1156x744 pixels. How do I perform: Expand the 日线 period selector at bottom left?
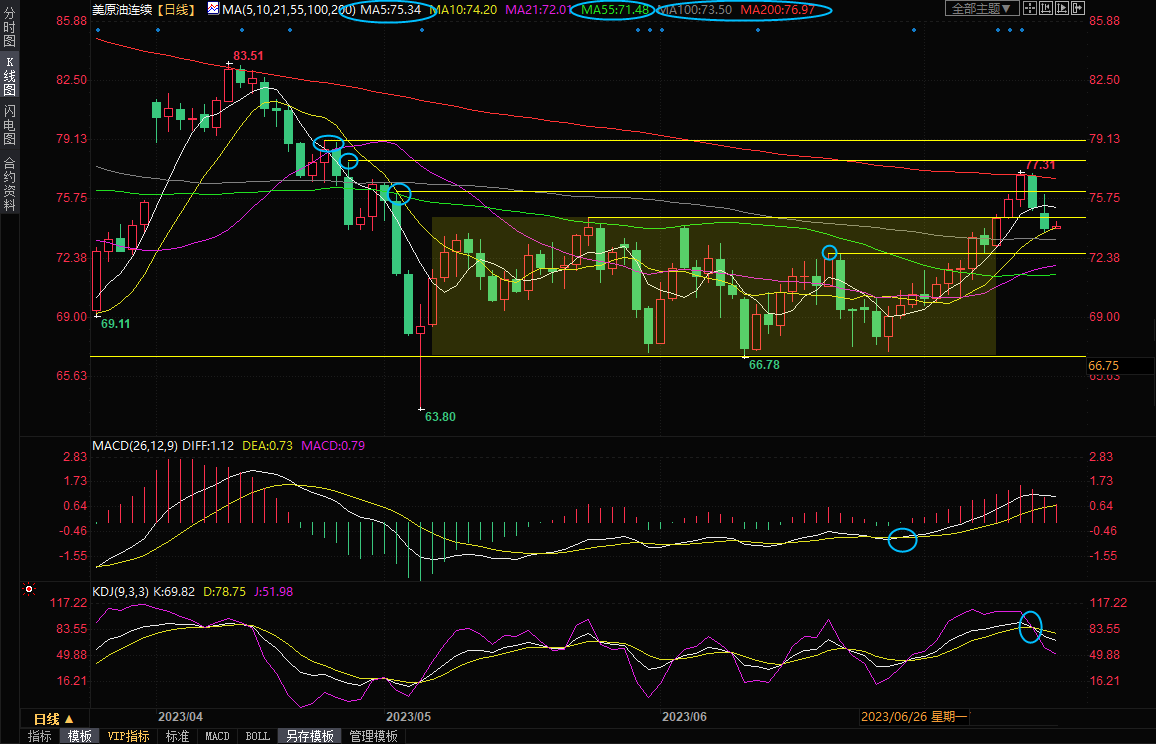coord(54,719)
